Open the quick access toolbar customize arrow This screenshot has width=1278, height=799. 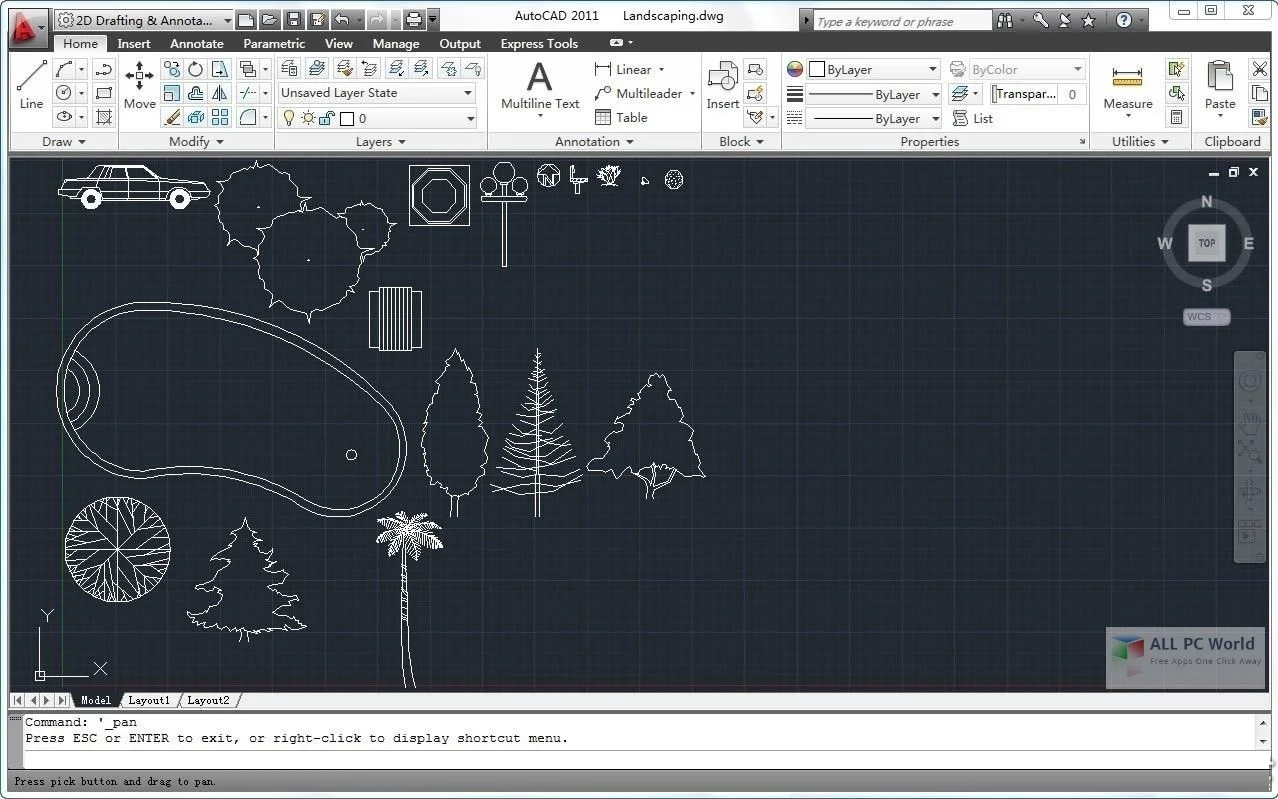point(433,19)
